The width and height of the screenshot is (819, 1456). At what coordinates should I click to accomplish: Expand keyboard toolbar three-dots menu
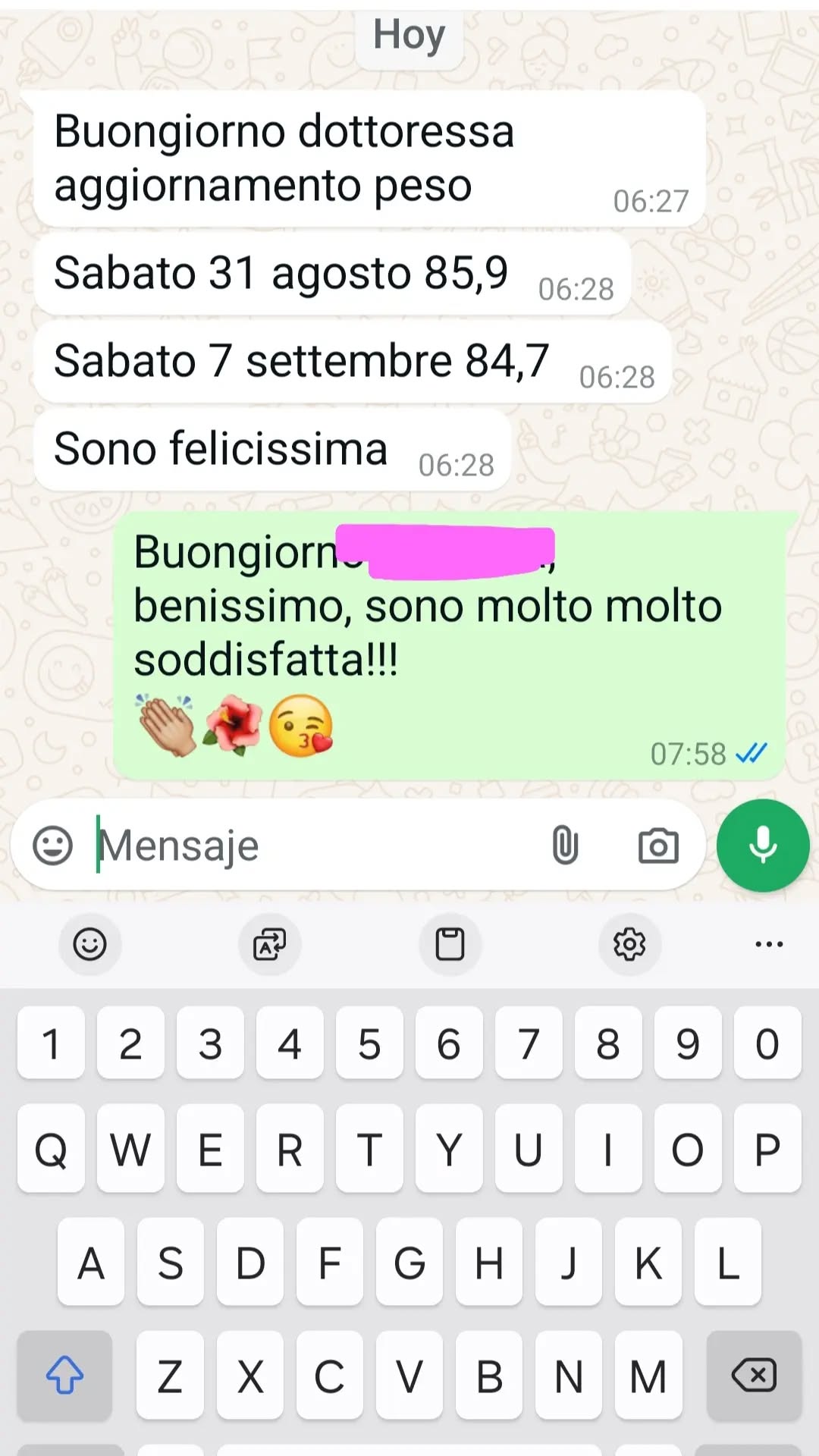[769, 944]
